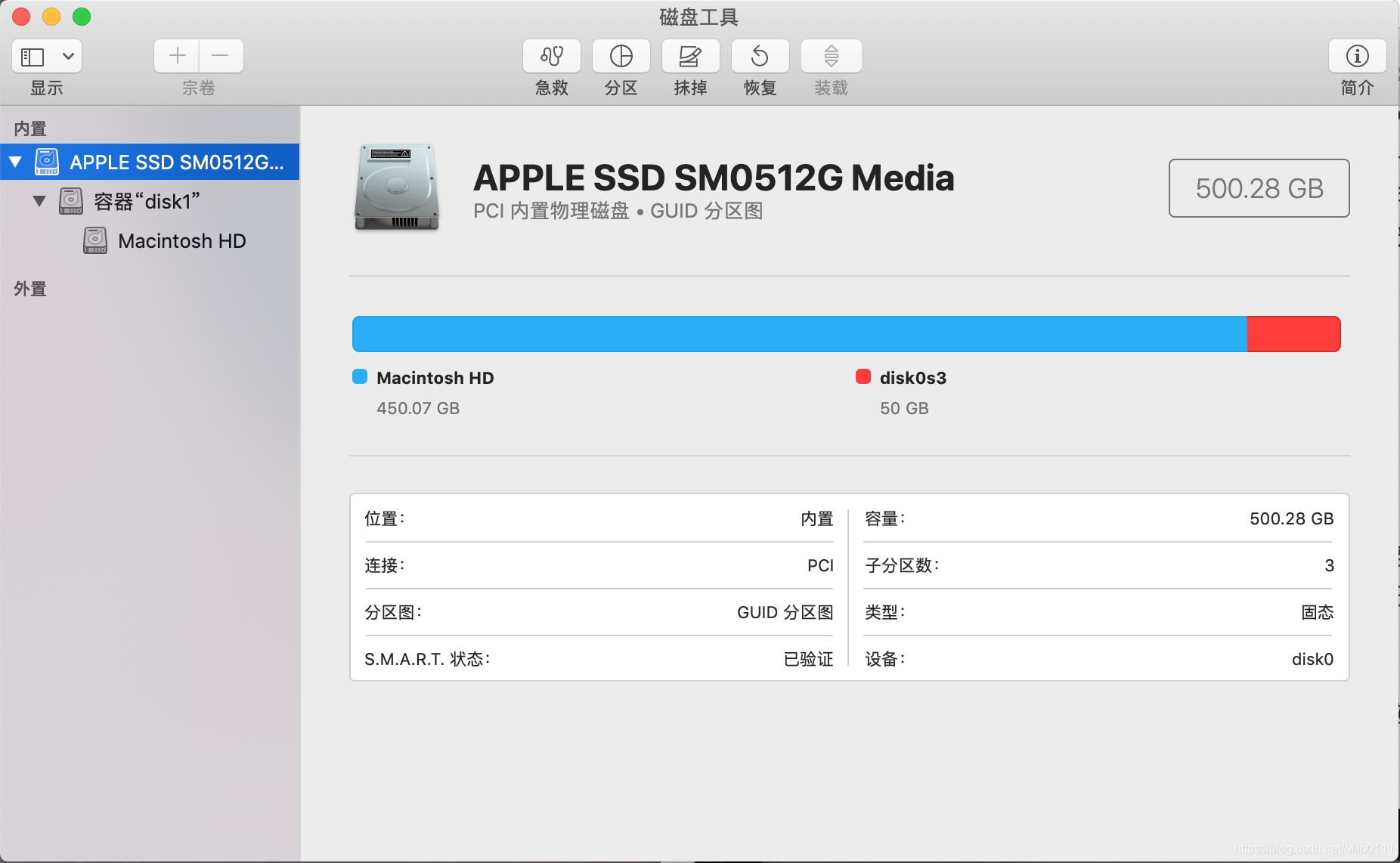Click the container disk1 drive icon
Image resolution: width=1400 pixels, height=863 pixels.
point(71,201)
